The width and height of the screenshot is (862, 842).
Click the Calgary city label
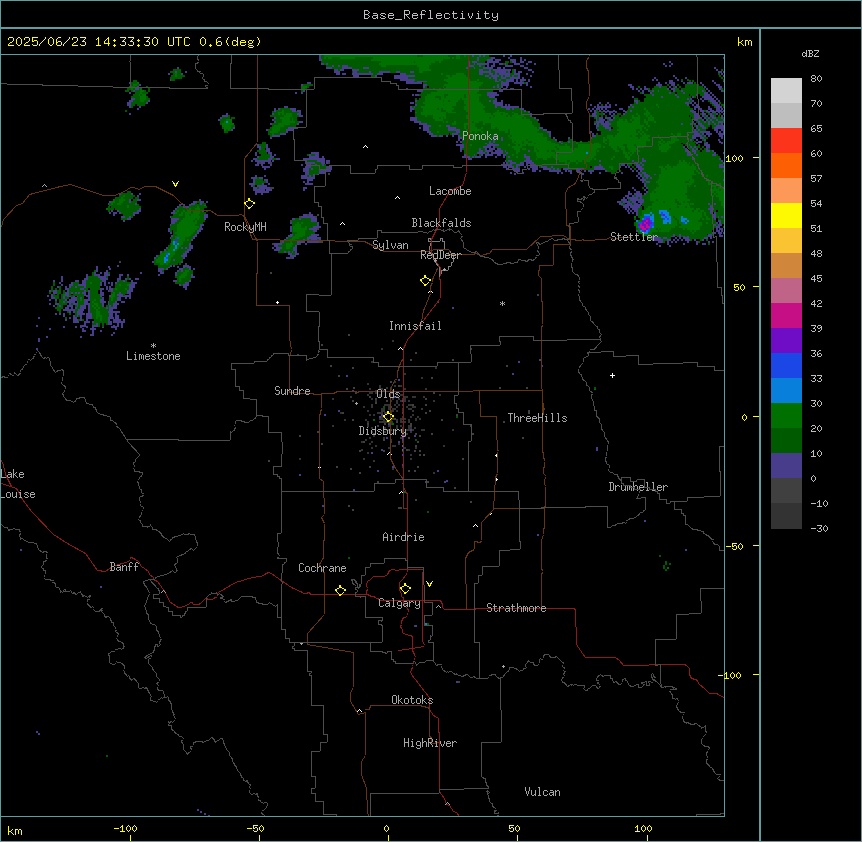(399, 603)
